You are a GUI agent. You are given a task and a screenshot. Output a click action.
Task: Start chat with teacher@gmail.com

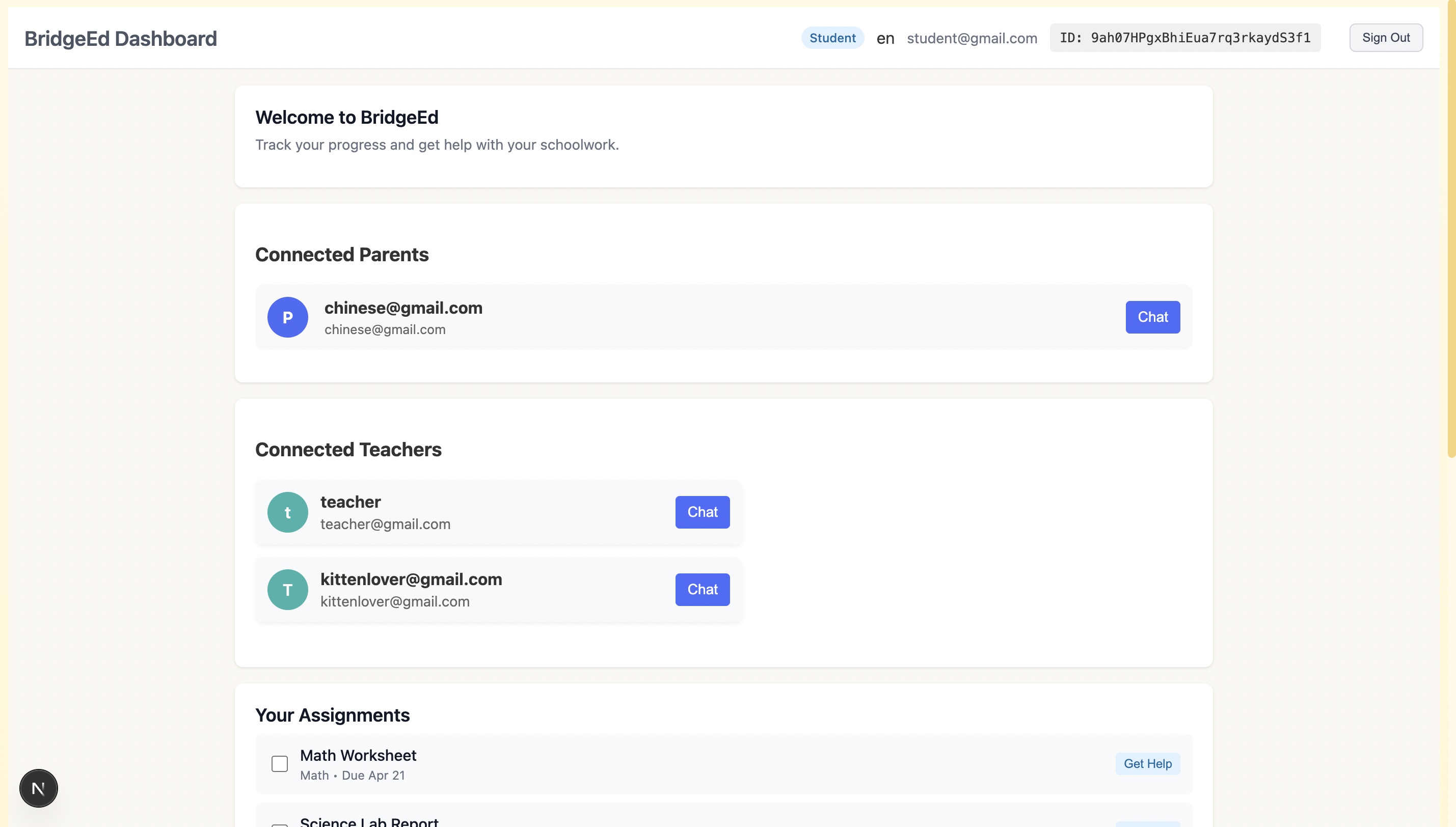(x=702, y=512)
